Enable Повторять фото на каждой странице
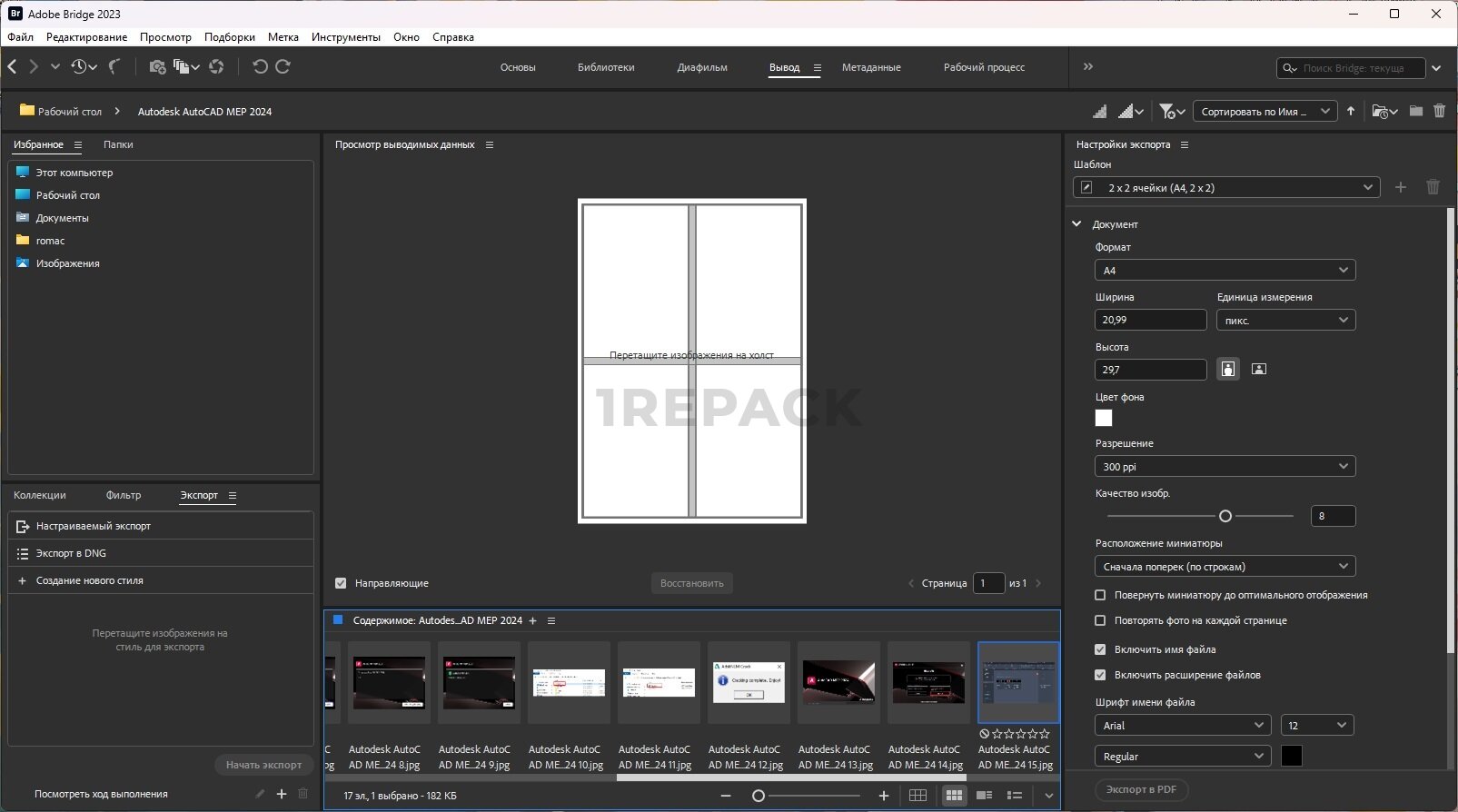This screenshot has height=812, width=1458. pos(1100,620)
